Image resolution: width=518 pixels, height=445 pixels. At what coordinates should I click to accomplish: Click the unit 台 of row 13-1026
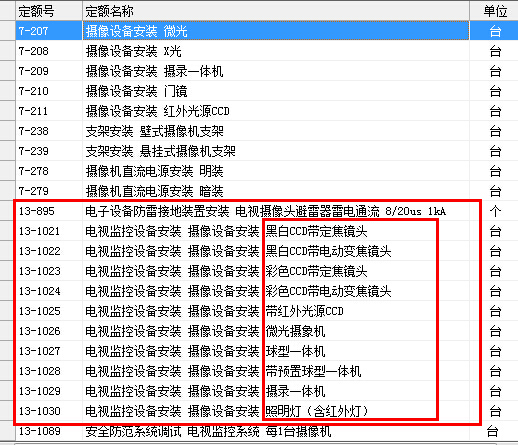coord(495,331)
